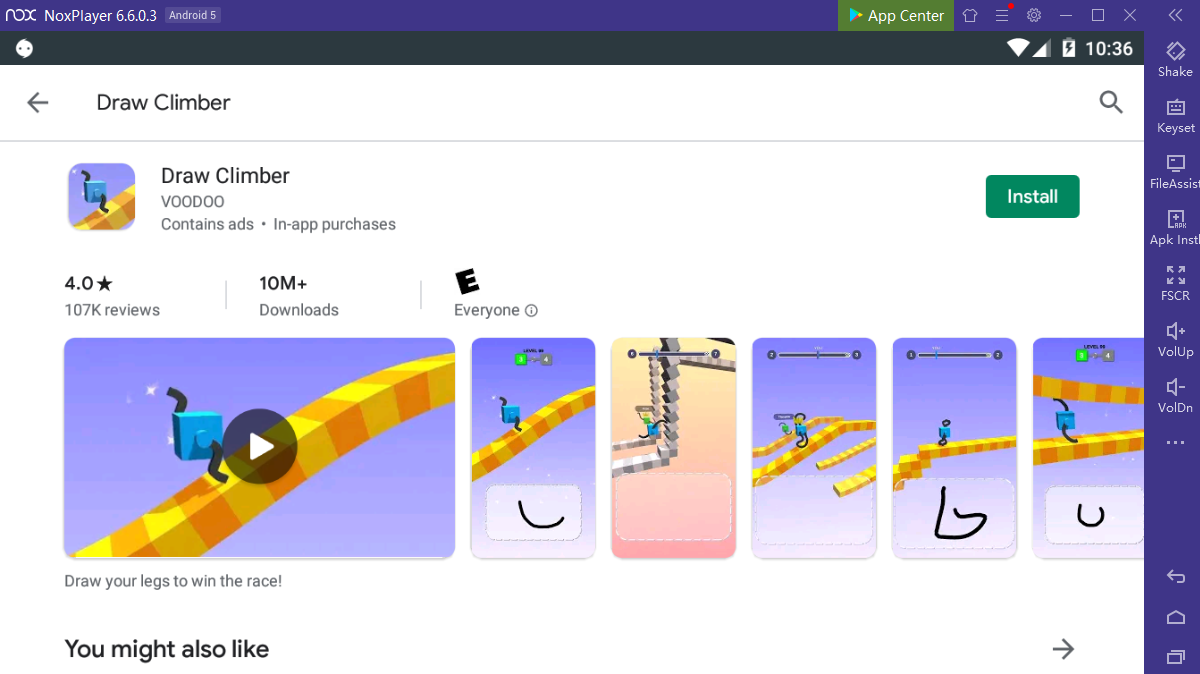Install the Draw Climber app
This screenshot has width=1200, height=674.
(1032, 196)
